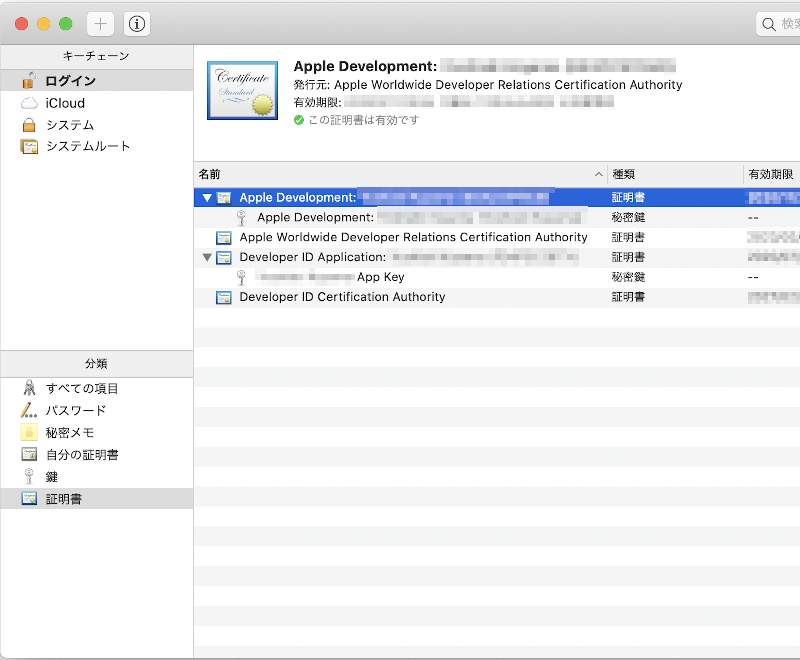Click the 証明書 category certificate icon
Image resolution: width=800 pixels, height=660 pixels.
tap(29, 499)
